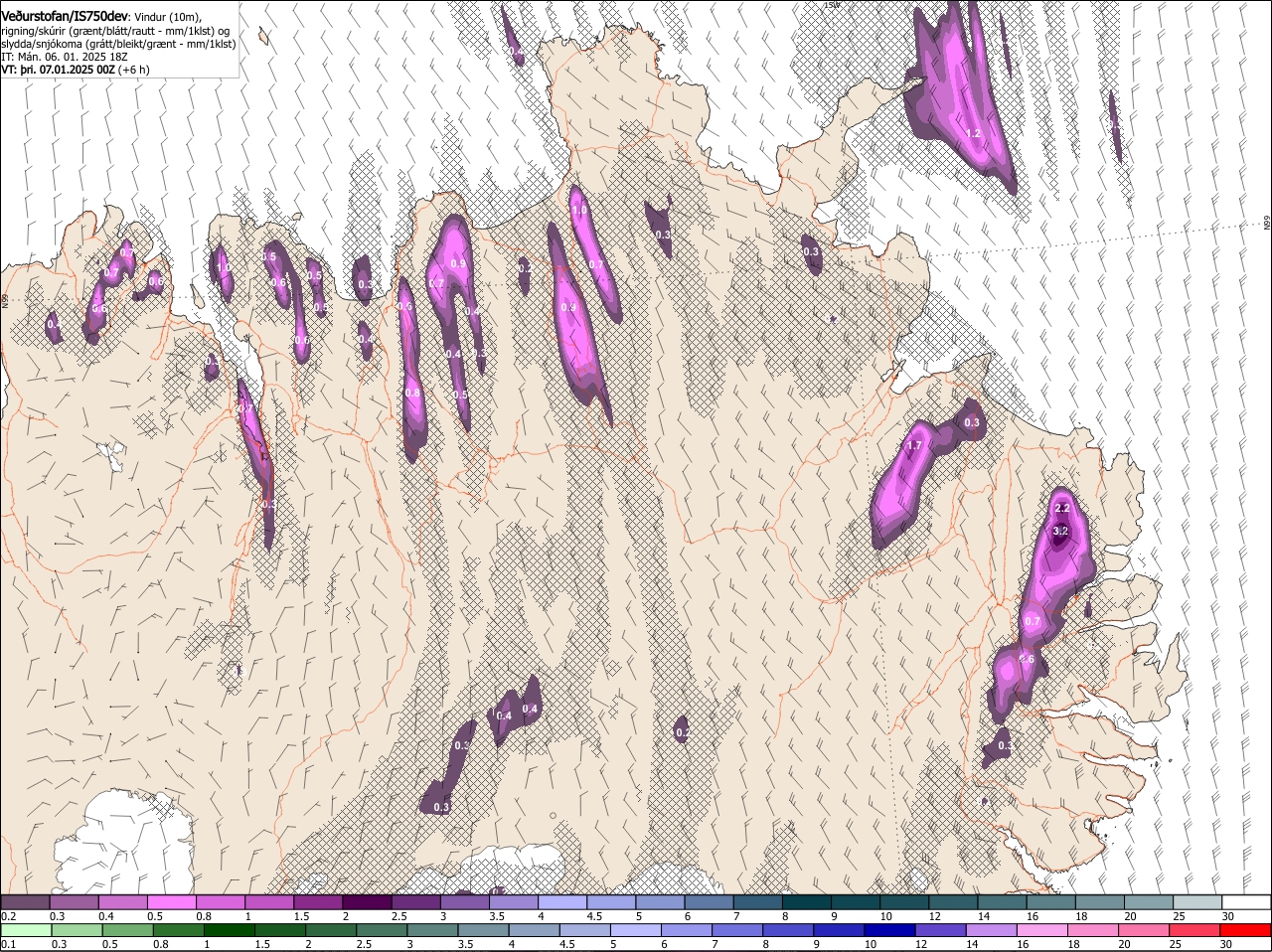The image size is (1272, 952).
Task: Click the "N99" label at the right edge
Action: click(x=1267, y=225)
